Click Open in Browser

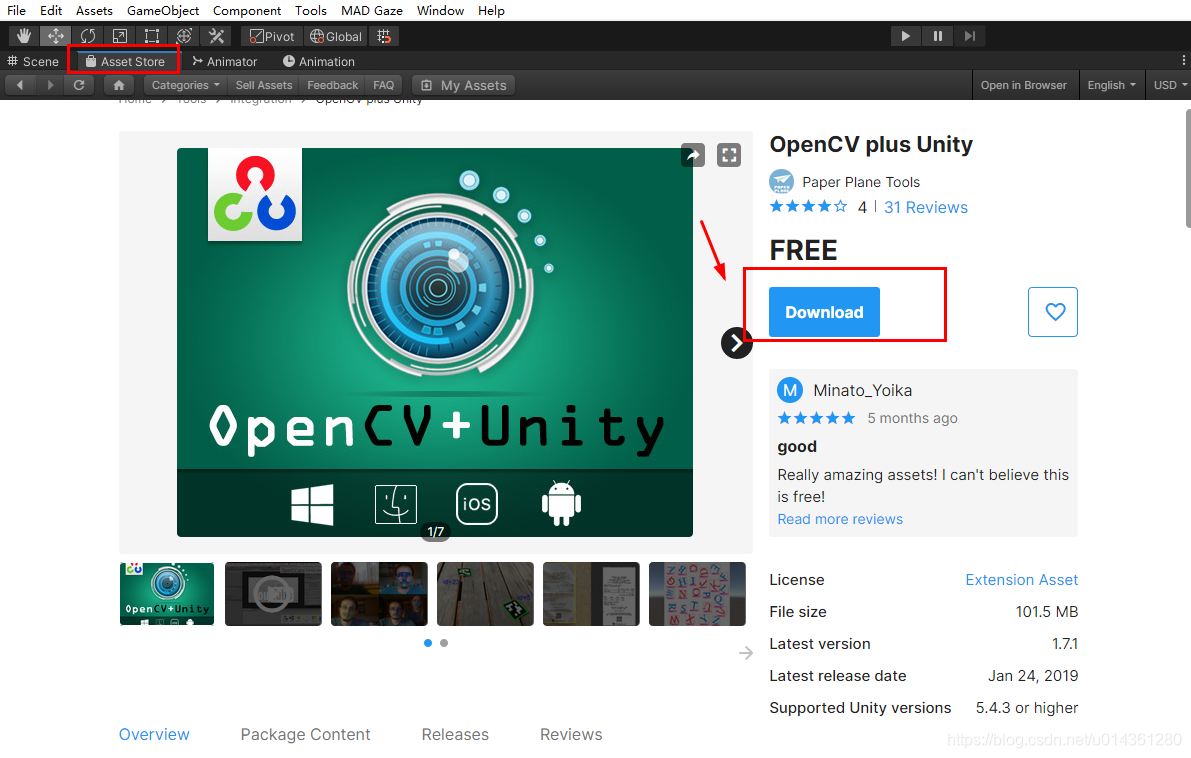[x=1024, y=85]
